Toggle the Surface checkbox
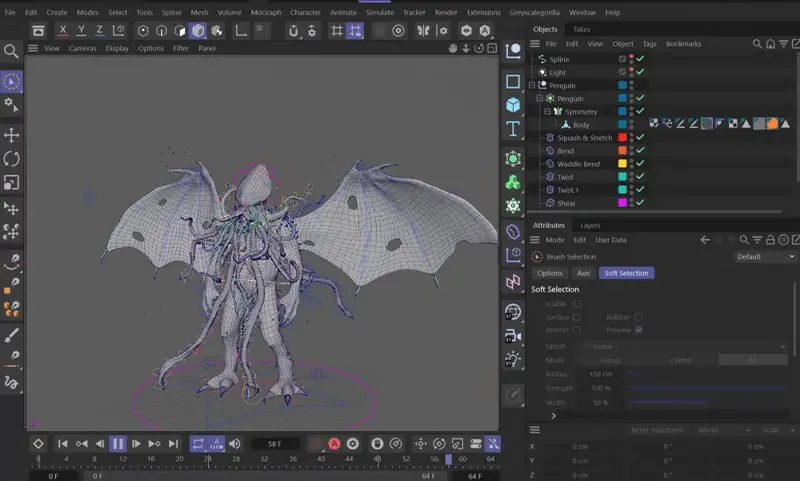Viewport: 800px width, 481px height. coord(577,317)
